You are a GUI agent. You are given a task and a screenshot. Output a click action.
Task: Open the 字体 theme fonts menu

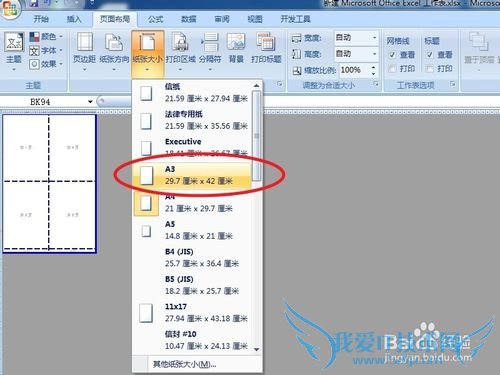point(46,50)
